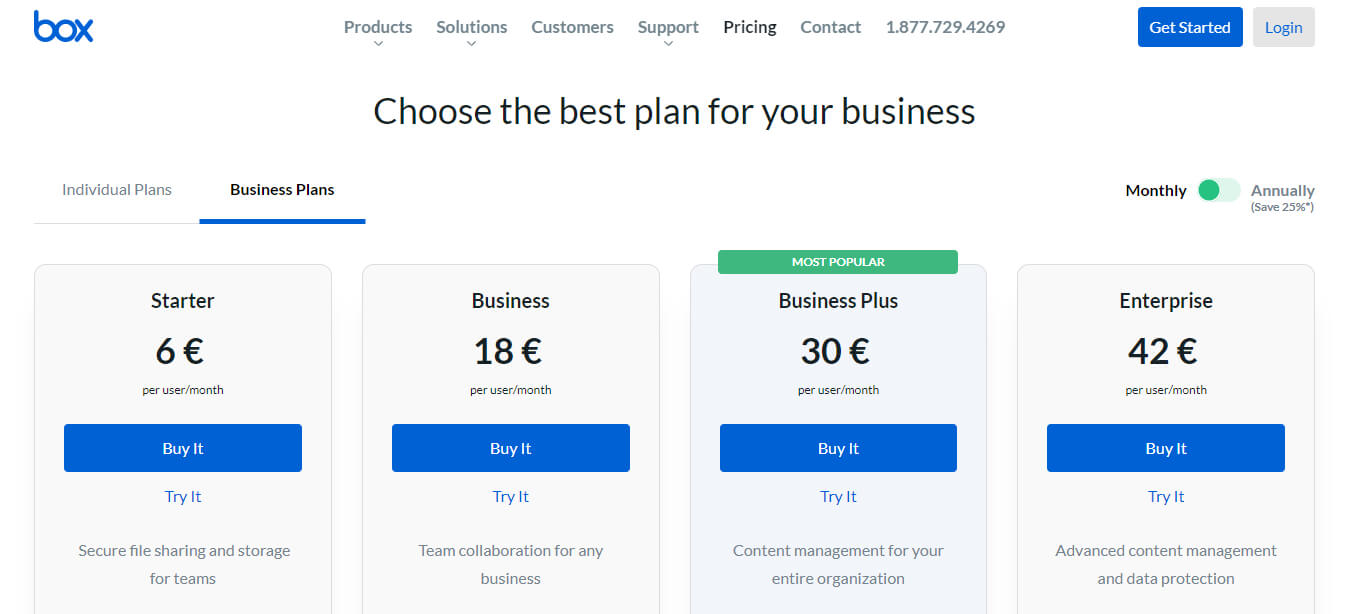
Task: Select the Business Plans tab
Action: (282, 190)
